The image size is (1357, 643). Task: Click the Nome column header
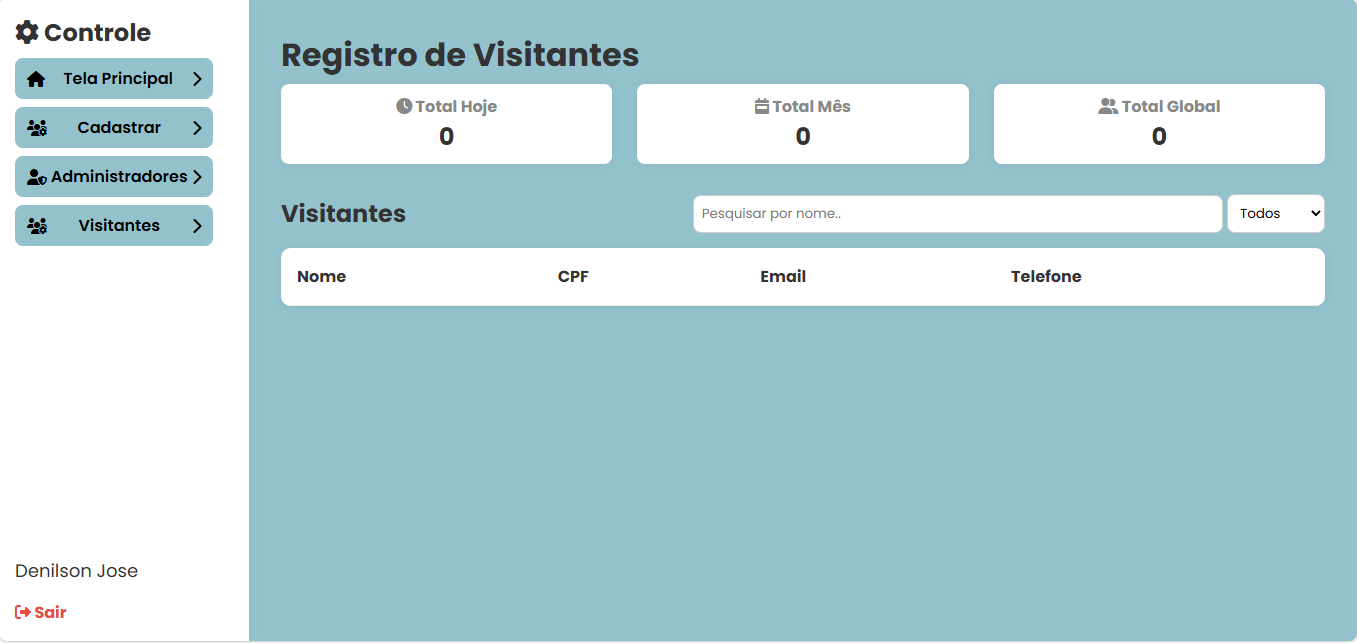tap(321, 277)
